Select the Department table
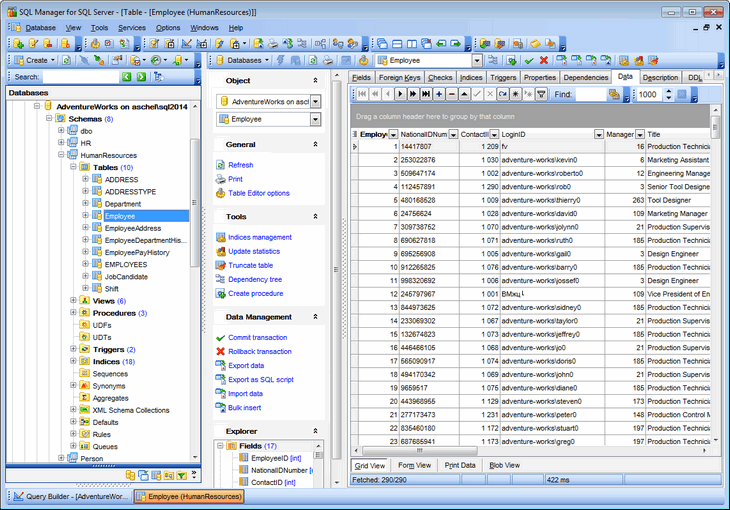This screenshot has width=730, height=510. 122,204
